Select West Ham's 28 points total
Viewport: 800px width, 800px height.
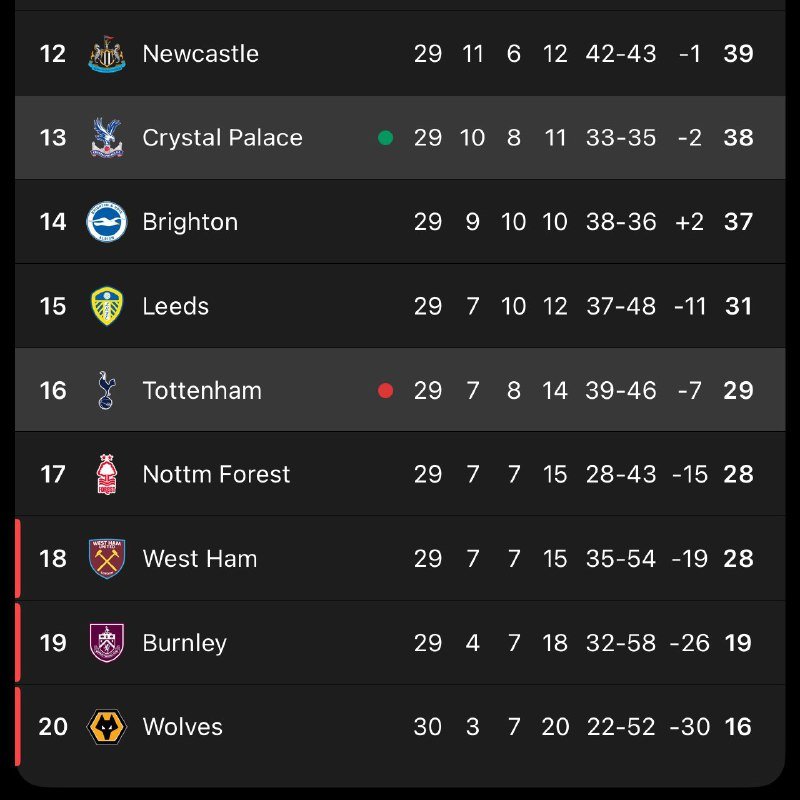point(738,558)
